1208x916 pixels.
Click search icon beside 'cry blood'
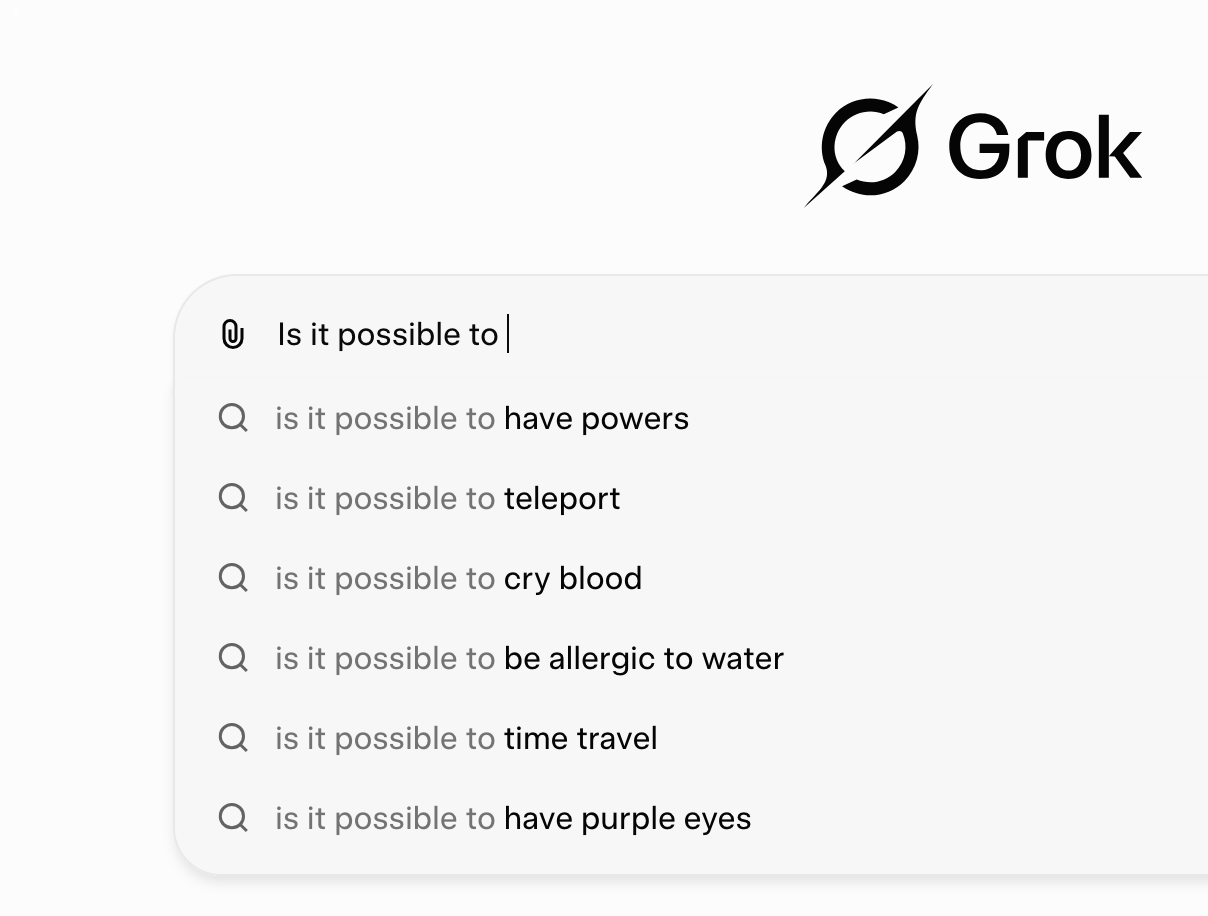233,578
